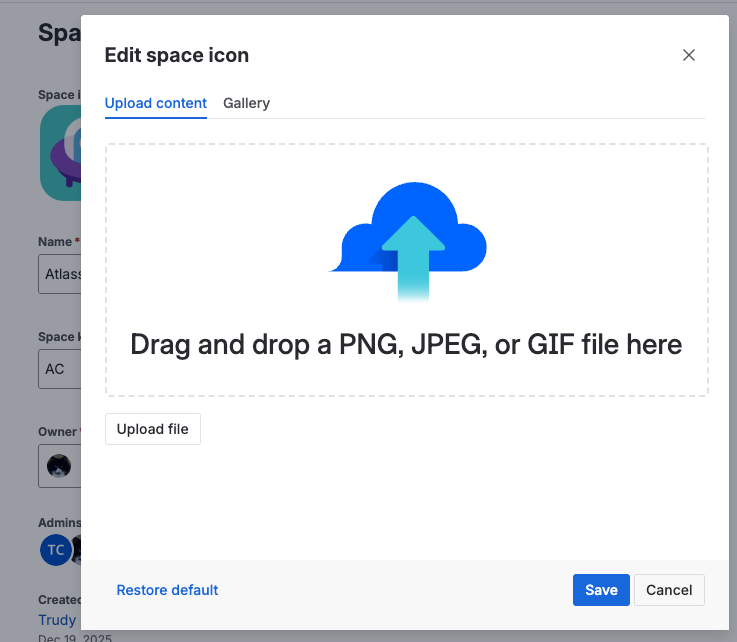Save the space icon changes

click(x=601, y=590)
